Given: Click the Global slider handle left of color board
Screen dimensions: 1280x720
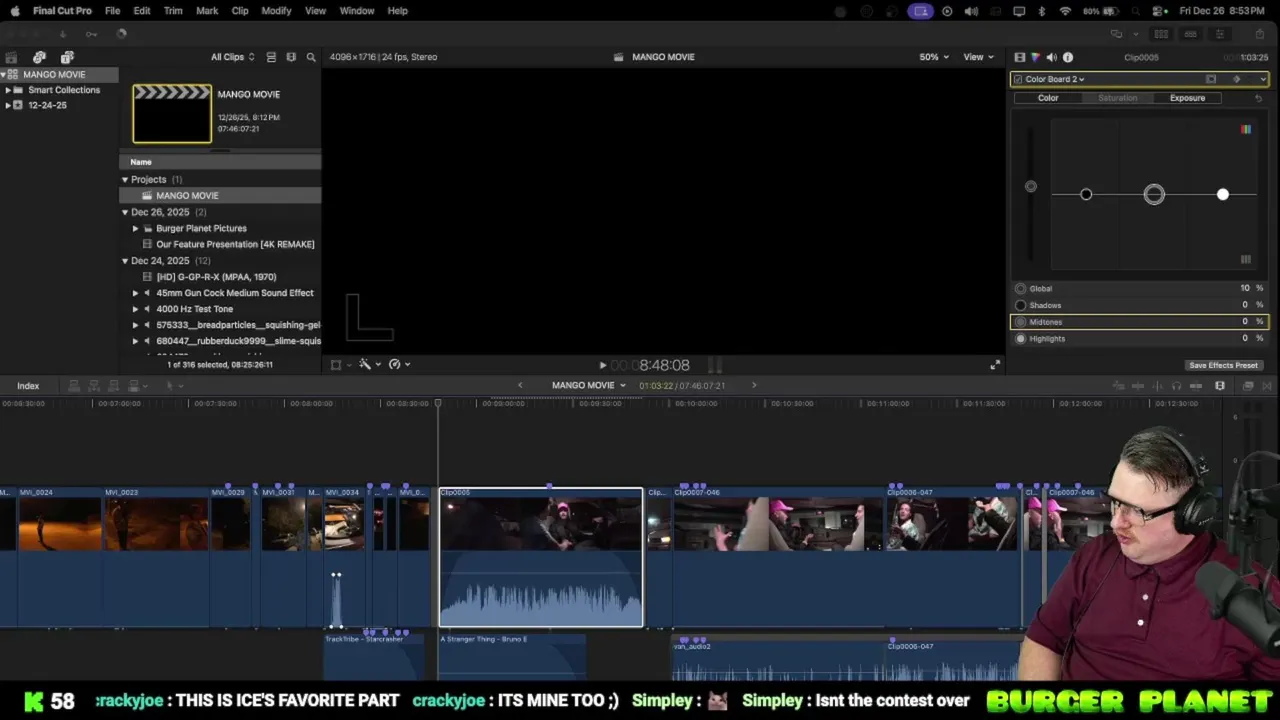Looking at the screenshot, I should click(1031, 186).
